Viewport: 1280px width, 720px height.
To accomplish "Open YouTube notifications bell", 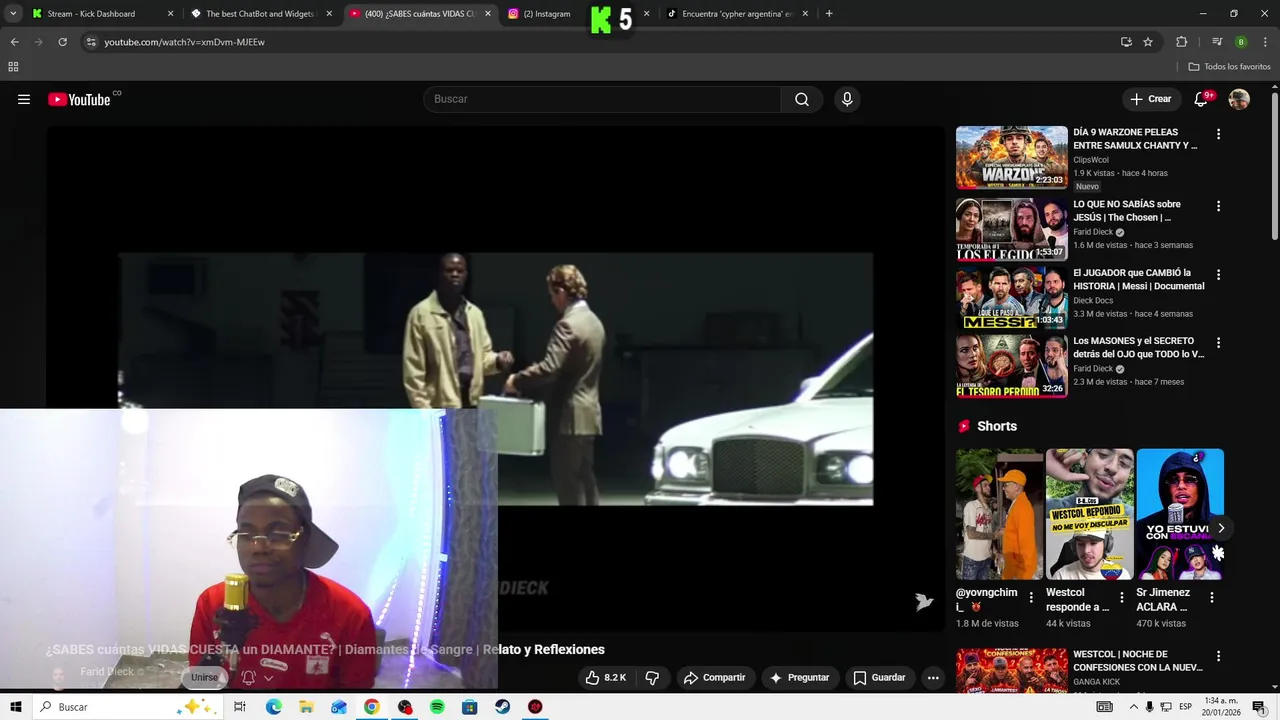I will [x=1202, y=99].
